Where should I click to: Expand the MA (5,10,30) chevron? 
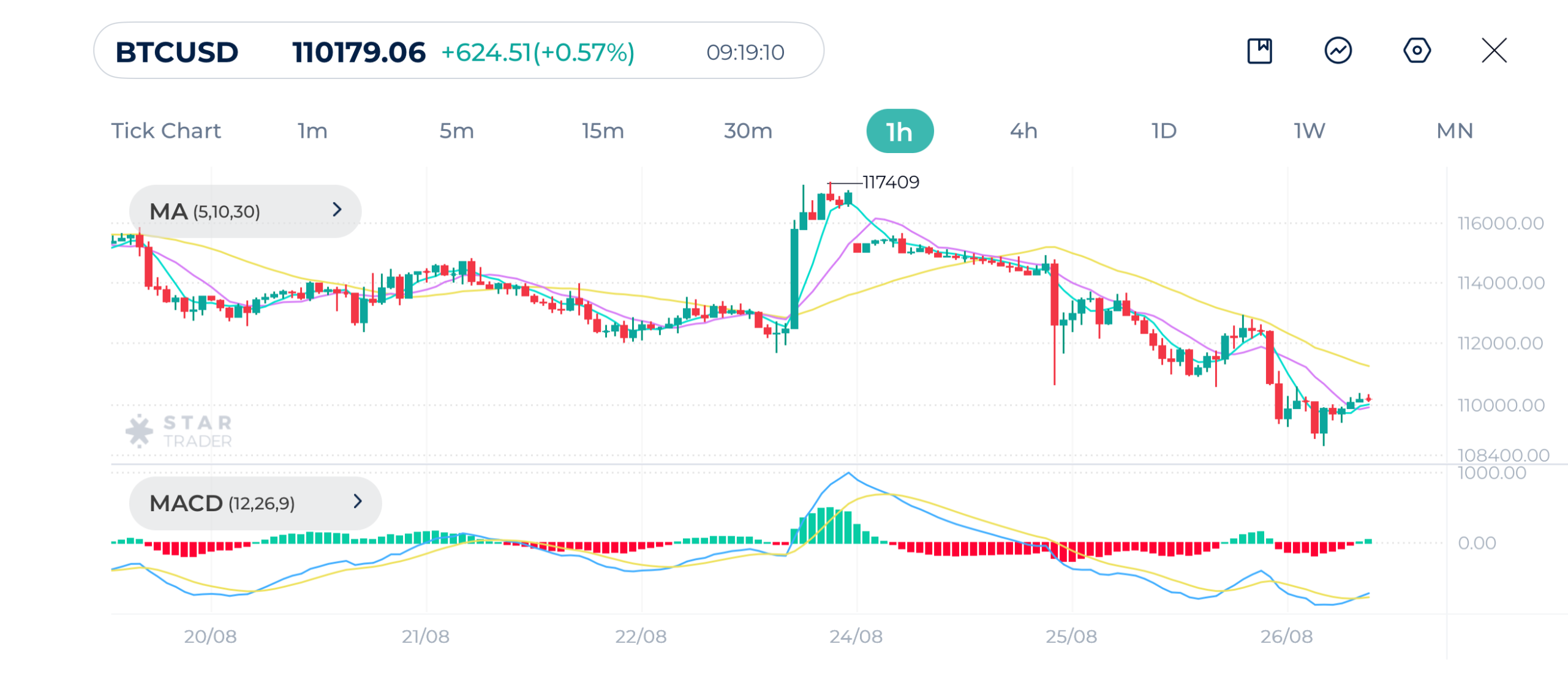tap(336, 210)
